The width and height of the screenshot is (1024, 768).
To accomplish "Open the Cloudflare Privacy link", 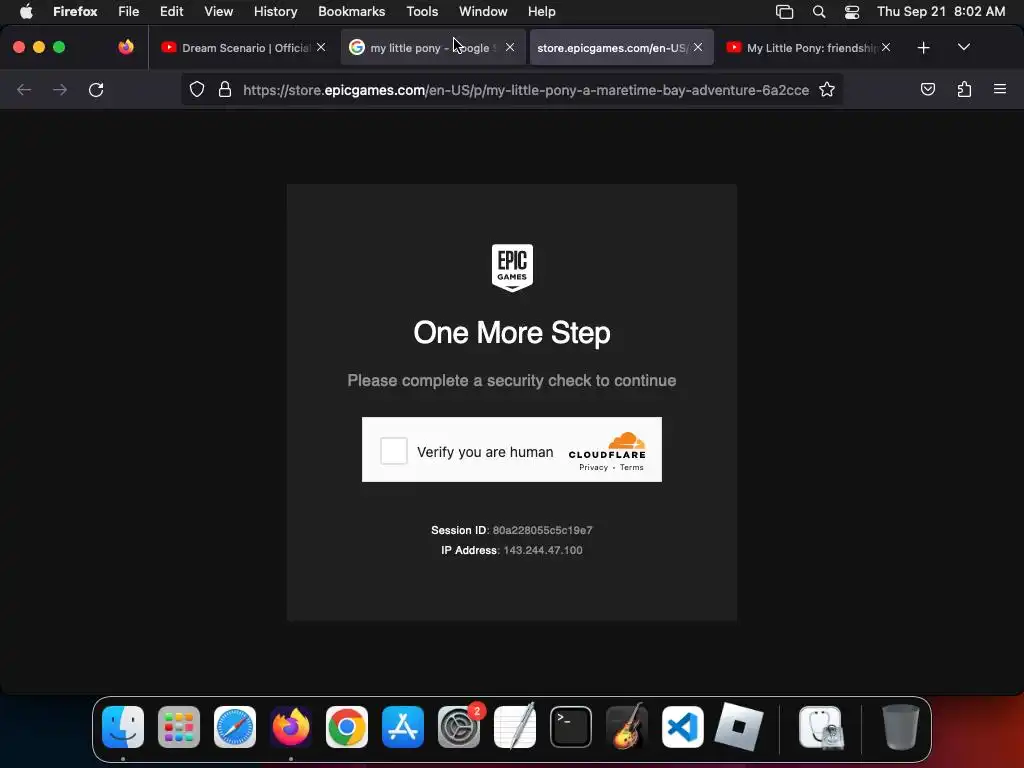I will pyautogui.click(x=593, y=467).
